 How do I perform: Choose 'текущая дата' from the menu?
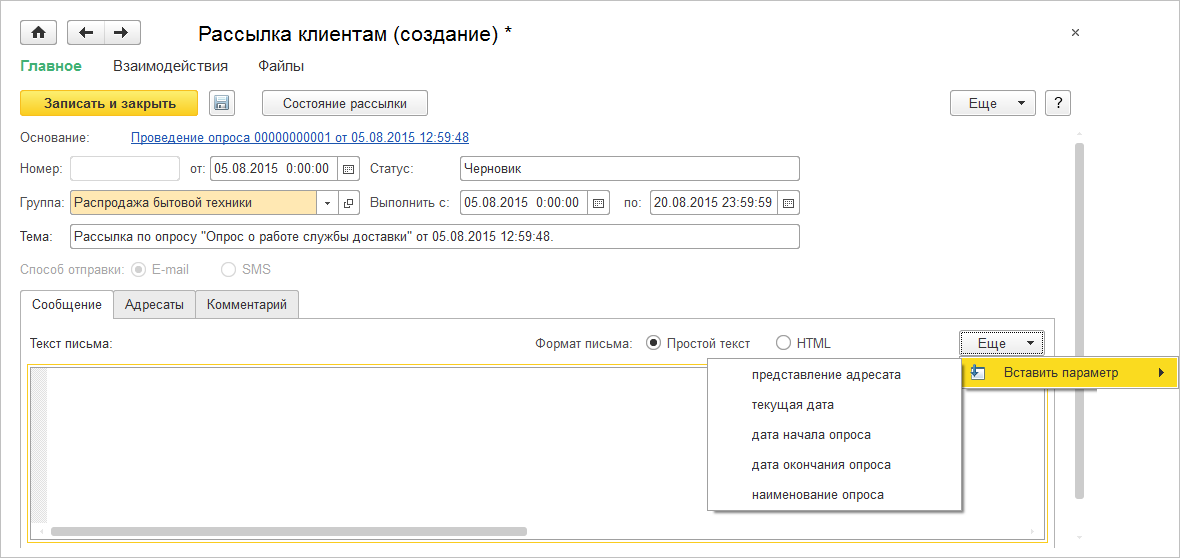793,405
